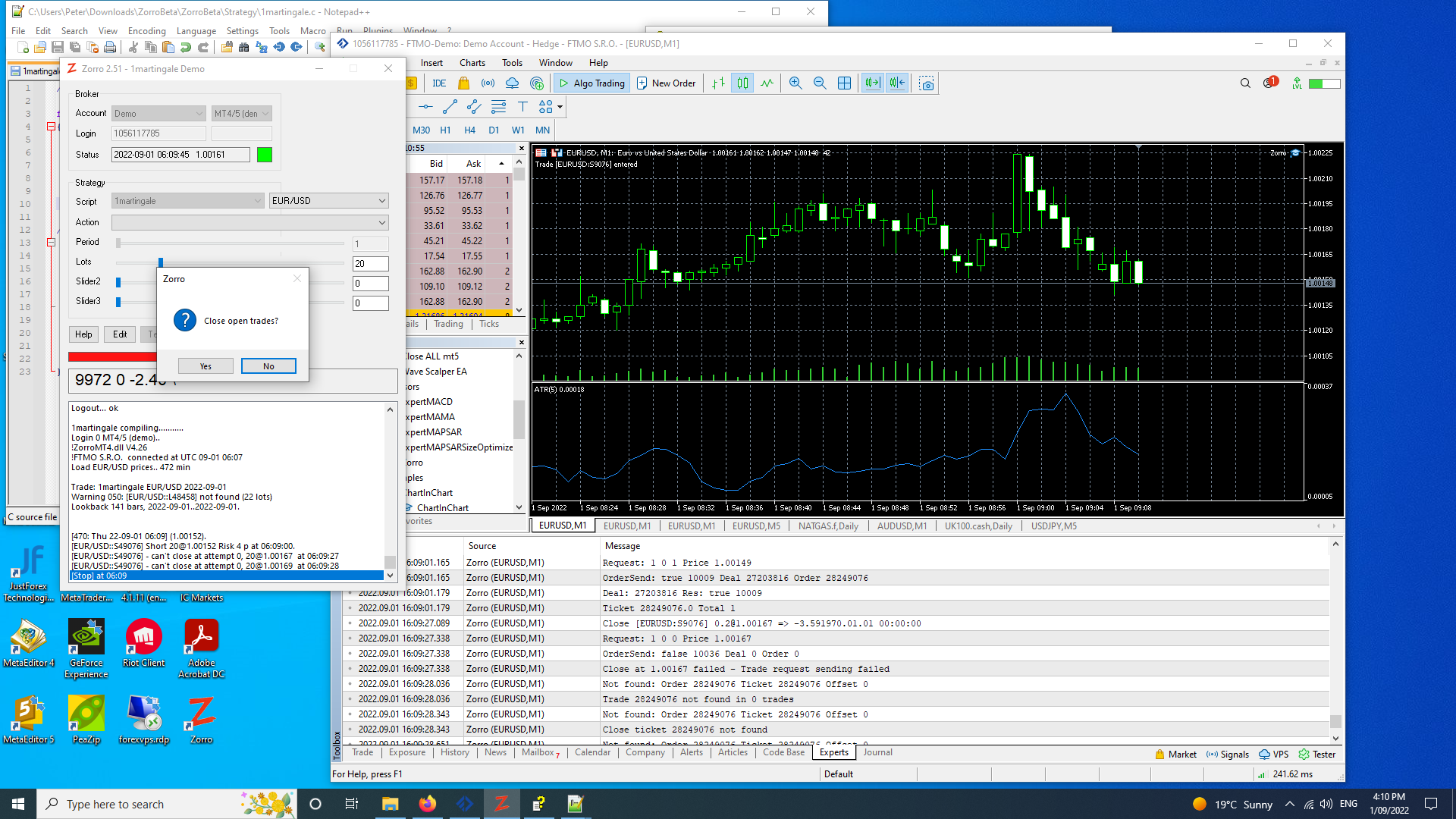Click the Notepad++ Find binoculars icon
The image size is (1456, 819).
click(243, 48)
